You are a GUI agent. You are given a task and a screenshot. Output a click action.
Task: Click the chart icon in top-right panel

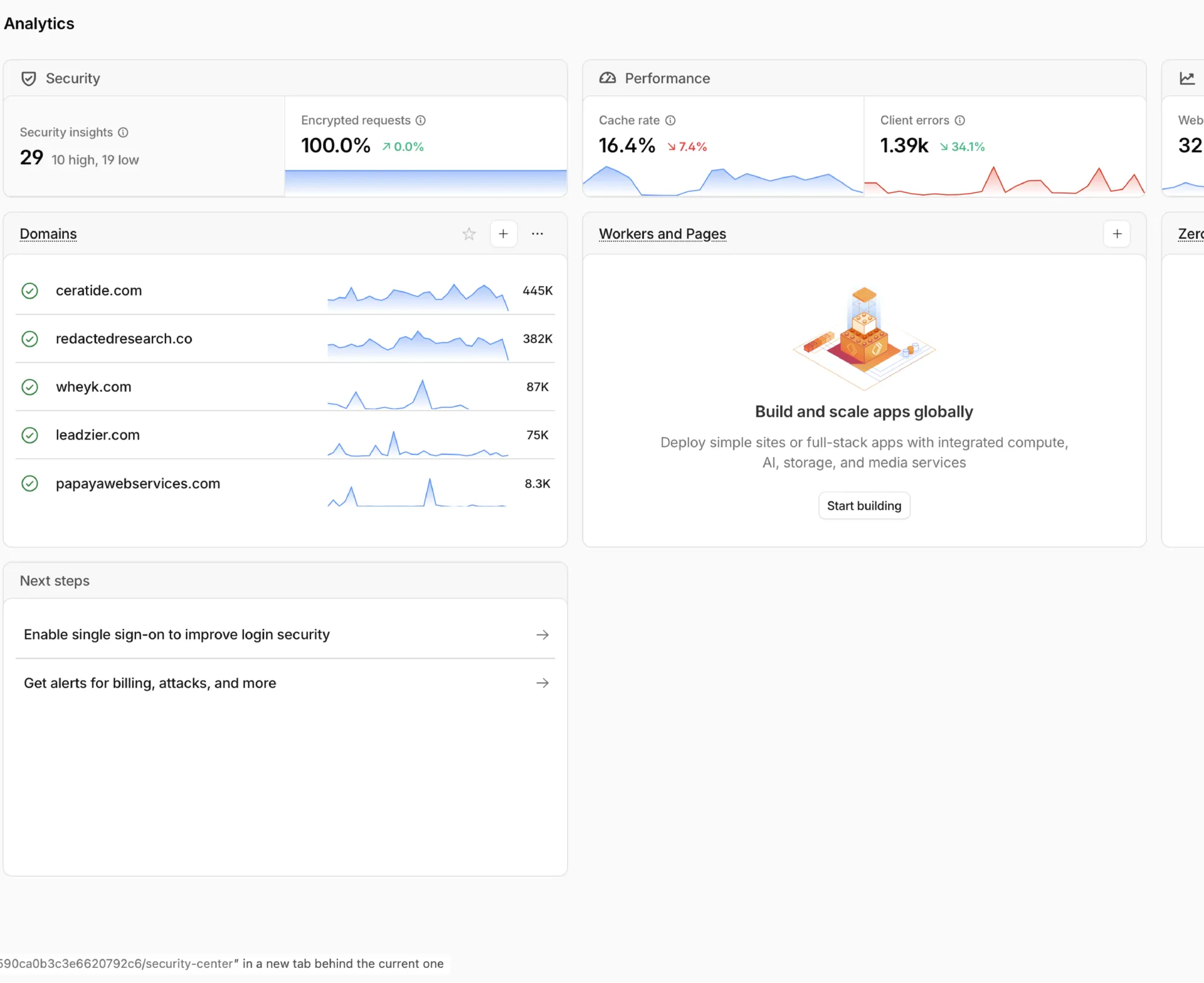(x=1188, y=78)
